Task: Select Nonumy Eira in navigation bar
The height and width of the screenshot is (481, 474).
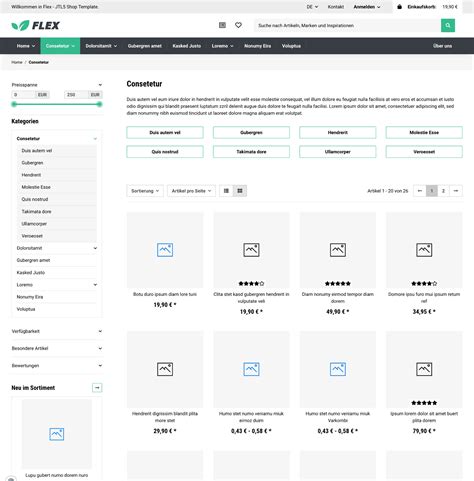Action: pyautogui.click(x=257, y=46)
